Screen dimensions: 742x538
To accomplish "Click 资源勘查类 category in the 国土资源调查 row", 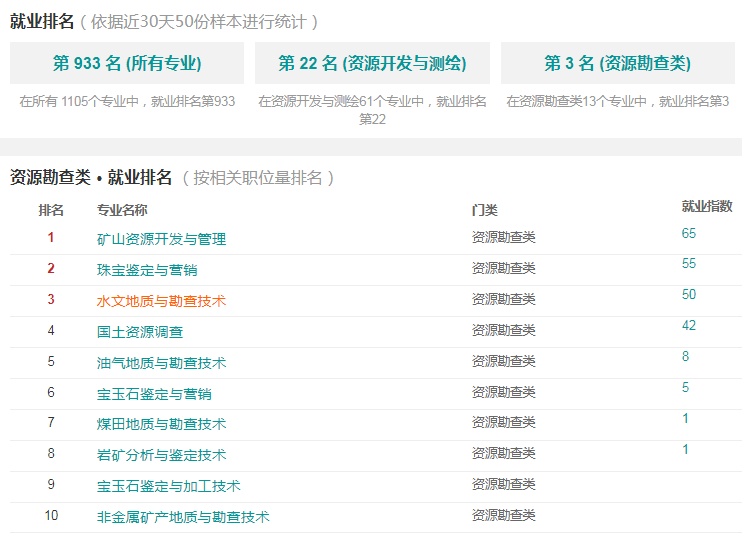I will point(504,330).
